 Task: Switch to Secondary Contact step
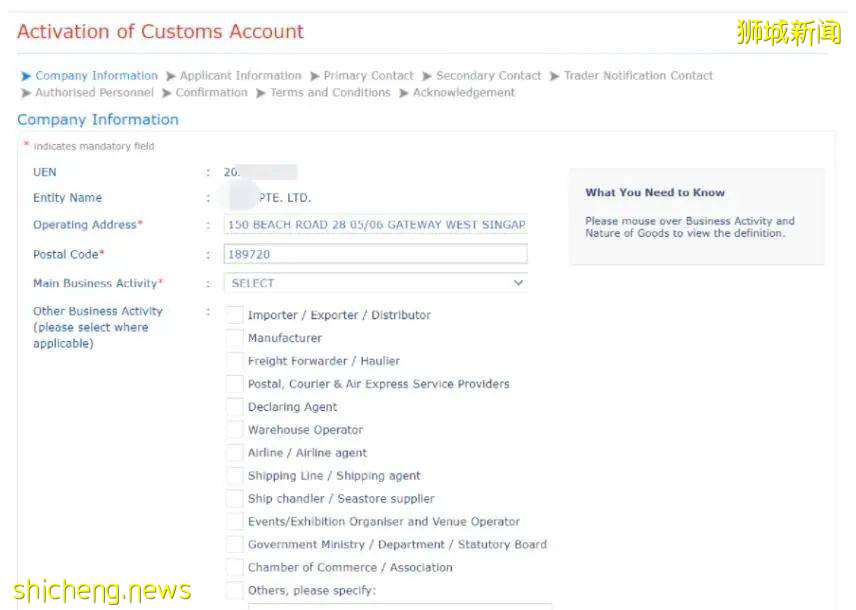coord(489,75)
